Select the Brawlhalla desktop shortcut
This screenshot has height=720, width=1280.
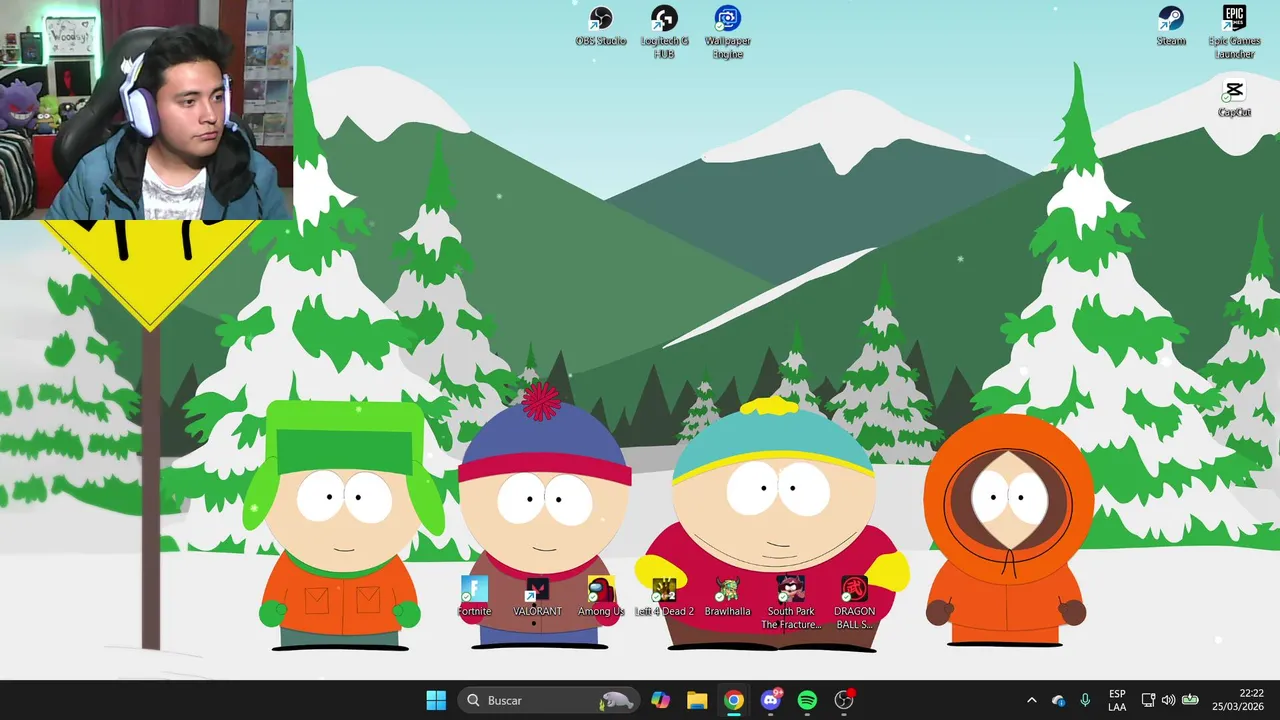727,597
